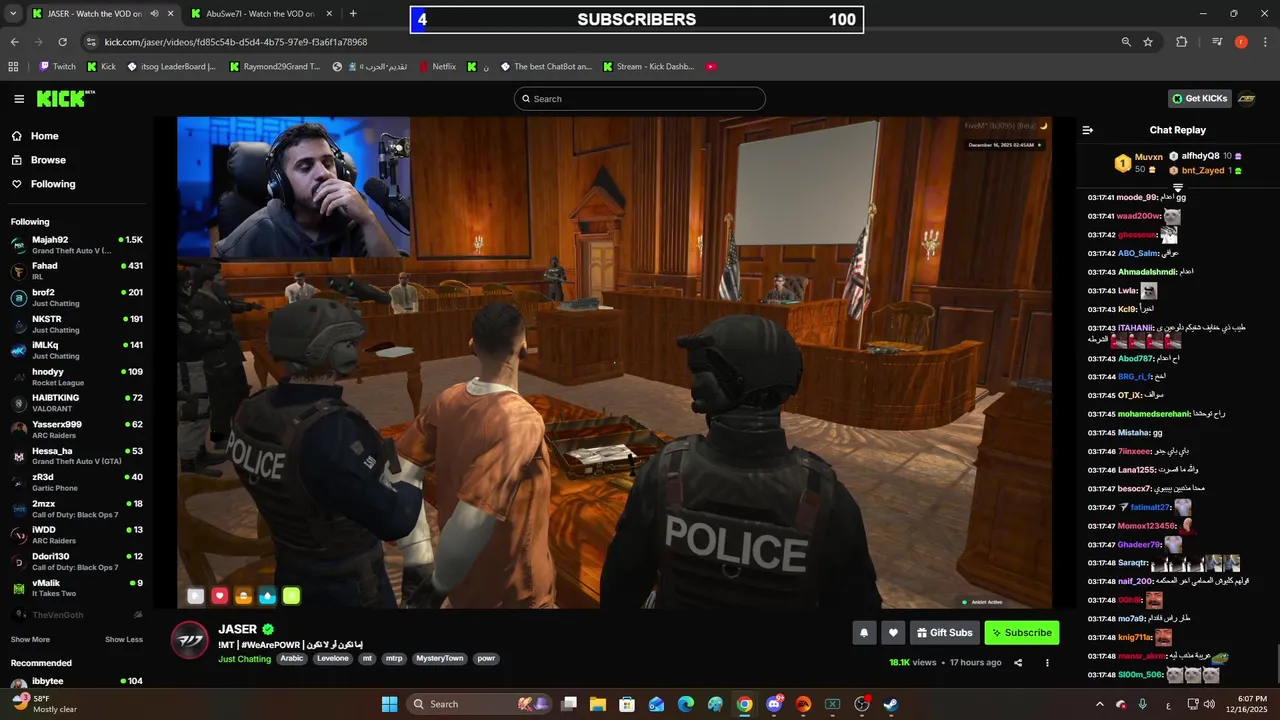The height and width of the screenshot is (720, 1280).
Task: Click the Get KICKs button
Action: coord(1198,98)
